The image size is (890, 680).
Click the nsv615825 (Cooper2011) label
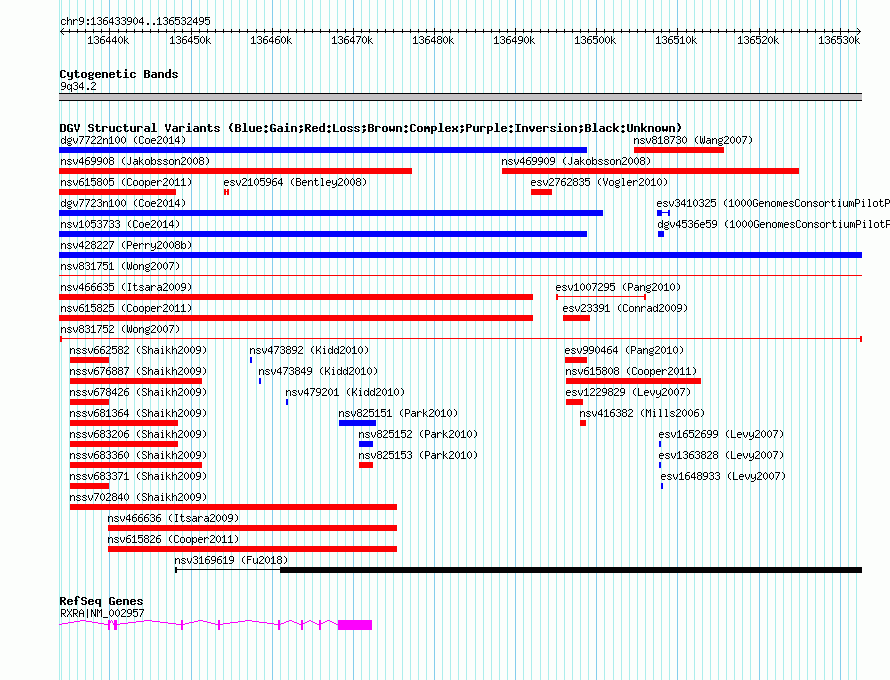coord(126,308)
